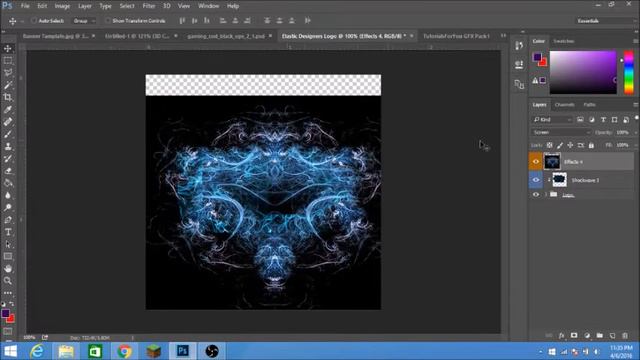
Task: Select the Rectangular Marquee tool
Action: point(8,61)
